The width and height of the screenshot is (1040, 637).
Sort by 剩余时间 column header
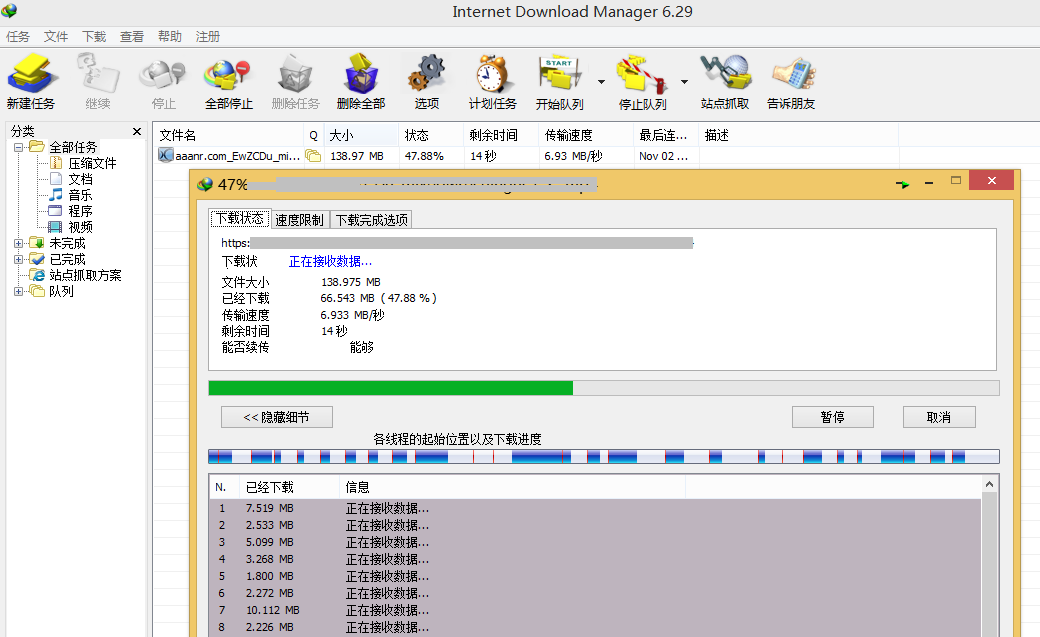click(x=501, y=135)
